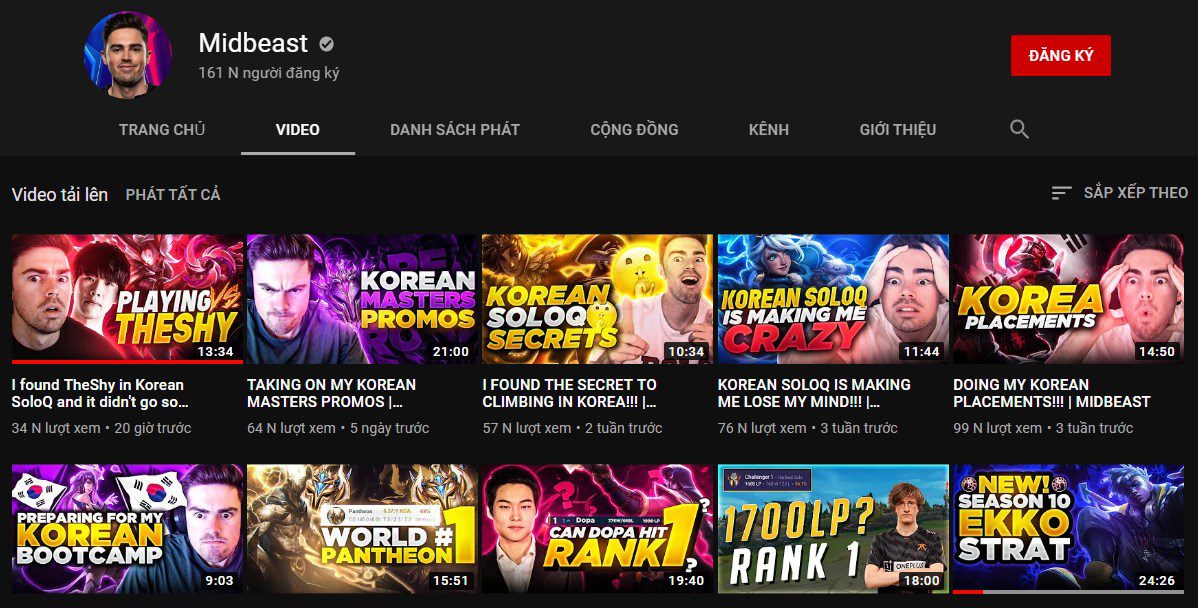Click the title 'I found TheShy in Korean SoloQ'
1198x608 pixels.
100,393
